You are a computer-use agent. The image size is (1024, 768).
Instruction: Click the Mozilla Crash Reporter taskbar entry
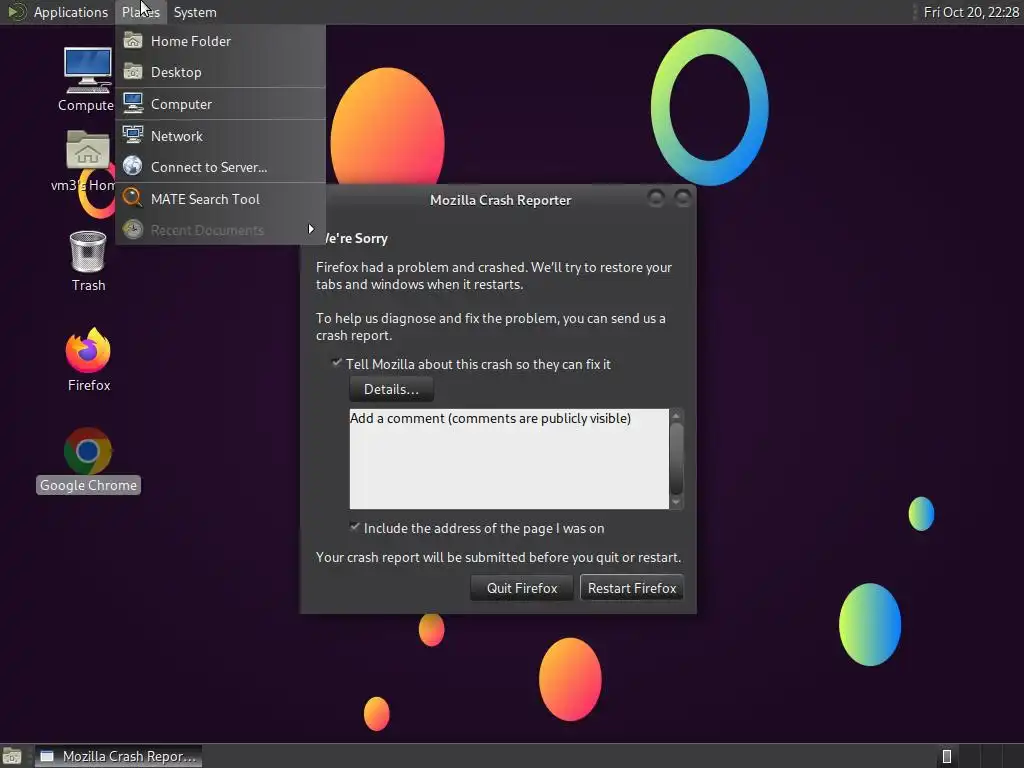(118, 756)
